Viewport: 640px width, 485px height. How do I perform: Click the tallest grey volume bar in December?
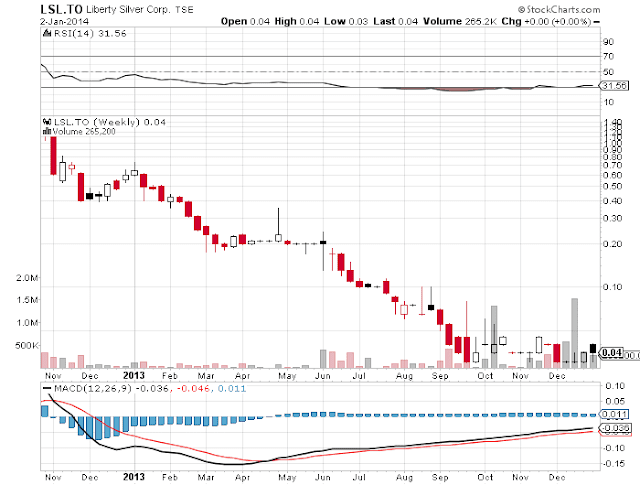(574, 333)
